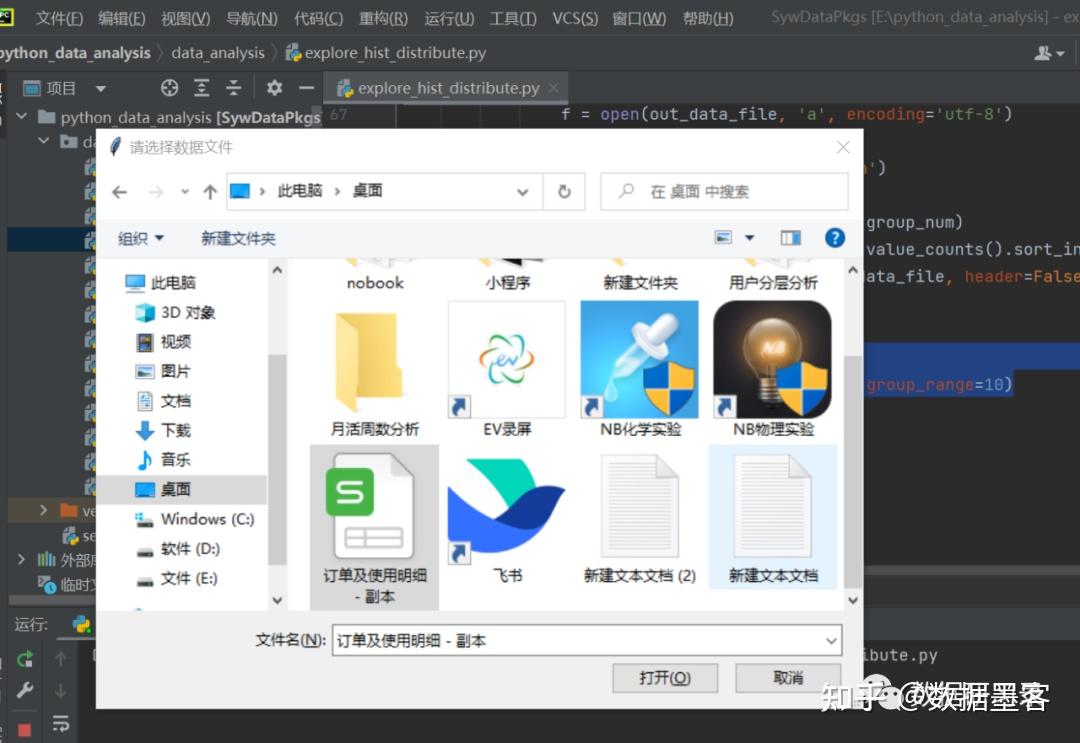The image size is (1080, 743).
Task: Select 下载 in the navigation pane
Action: coord(163,430)
